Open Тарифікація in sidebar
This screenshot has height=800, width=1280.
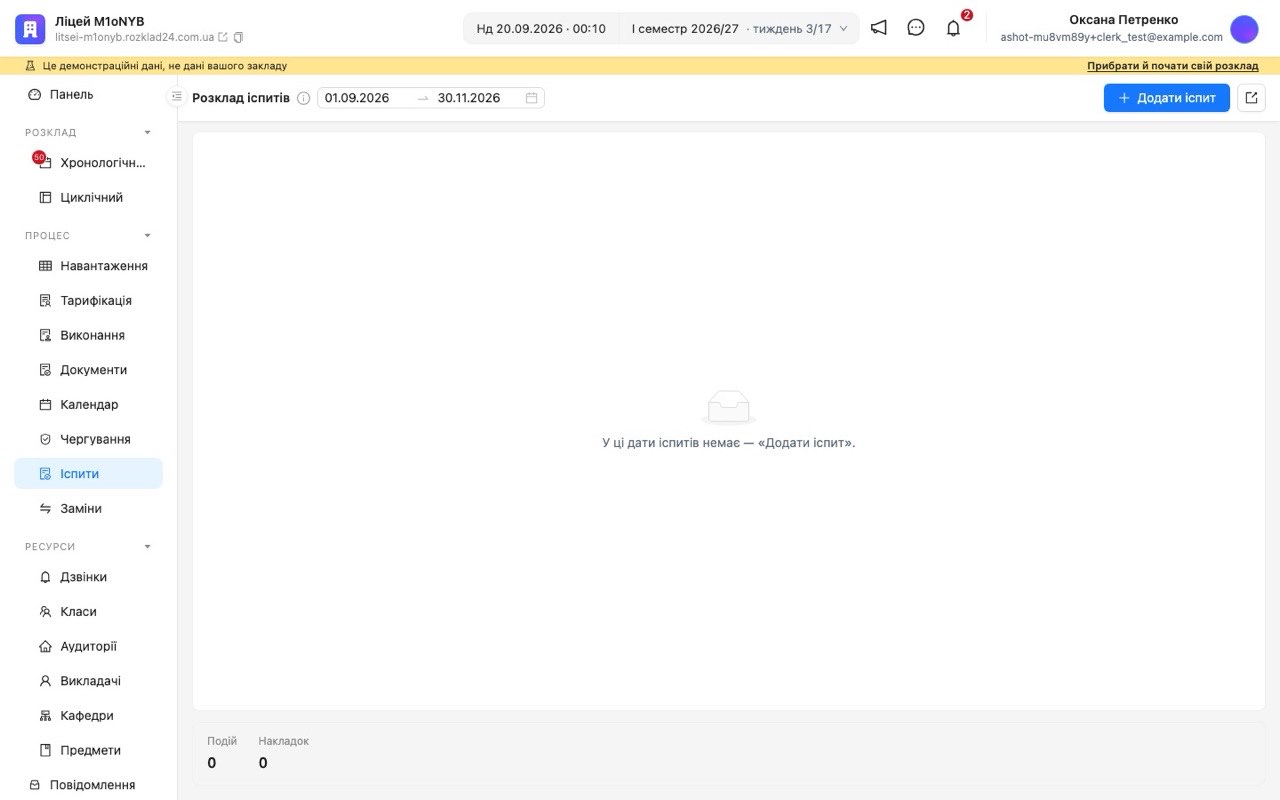pos(89,301)
